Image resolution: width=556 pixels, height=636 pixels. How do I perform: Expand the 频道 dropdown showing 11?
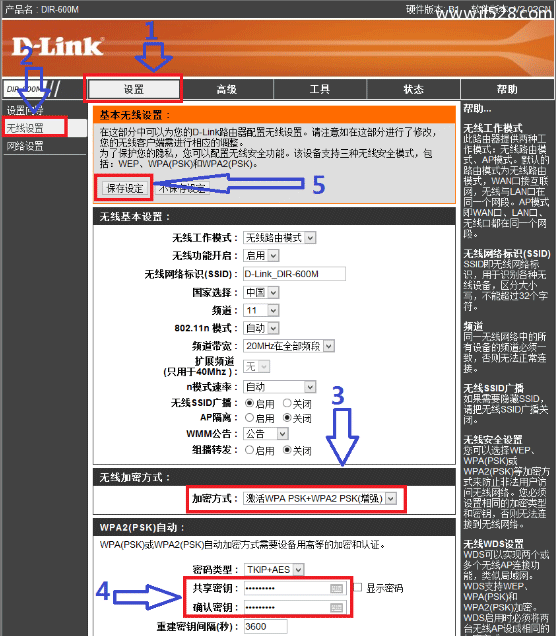tap(261, 310)
